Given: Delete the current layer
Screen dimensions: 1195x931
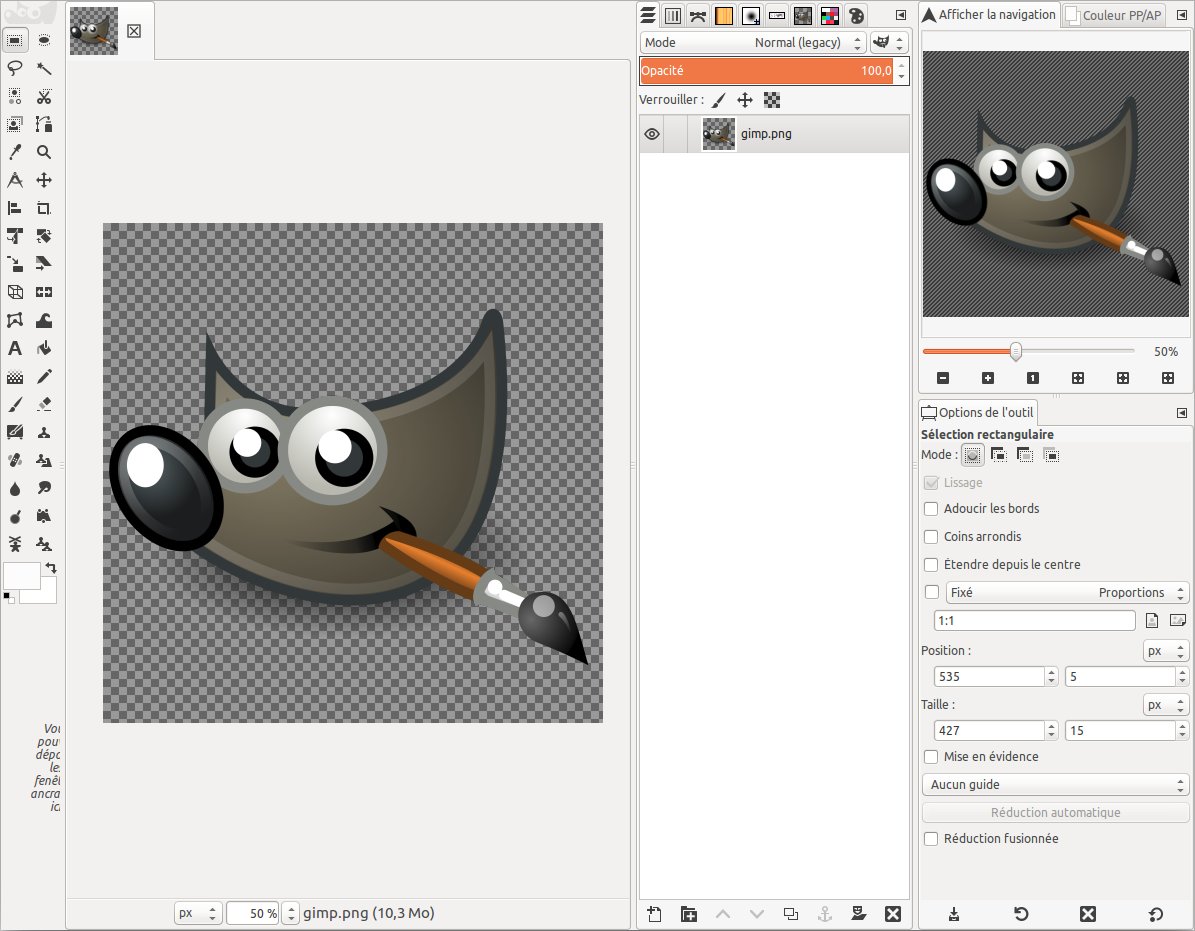Looking at the screenshot, I should coord(893,913).
